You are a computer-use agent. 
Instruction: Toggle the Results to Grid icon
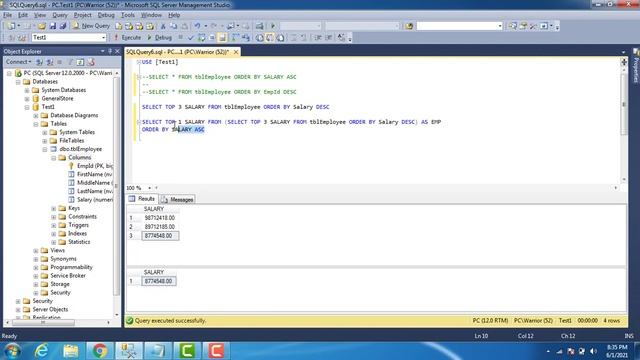270,38
